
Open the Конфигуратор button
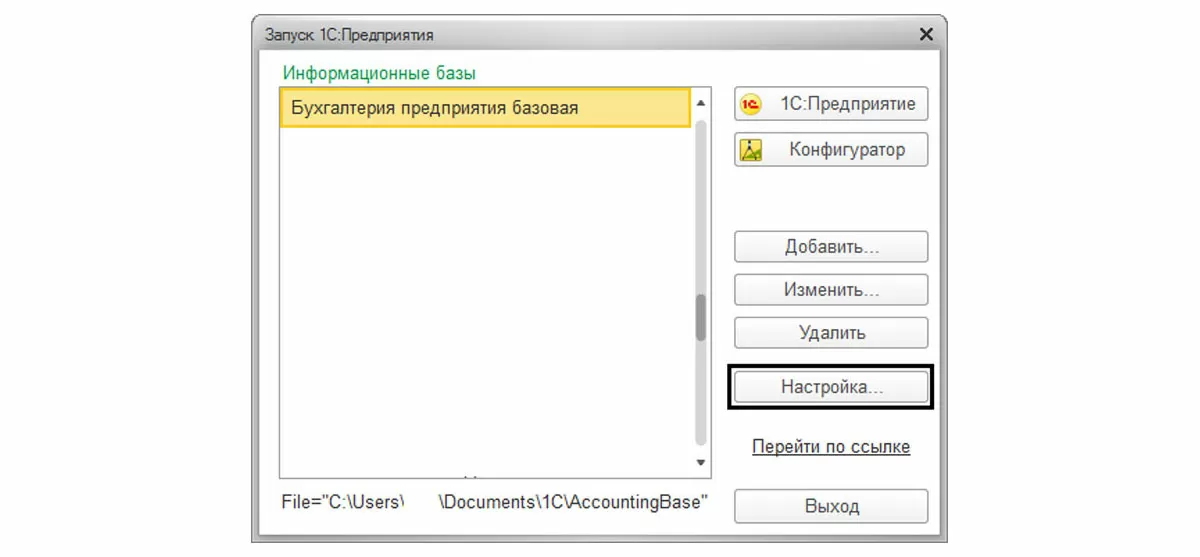(831, 150)
